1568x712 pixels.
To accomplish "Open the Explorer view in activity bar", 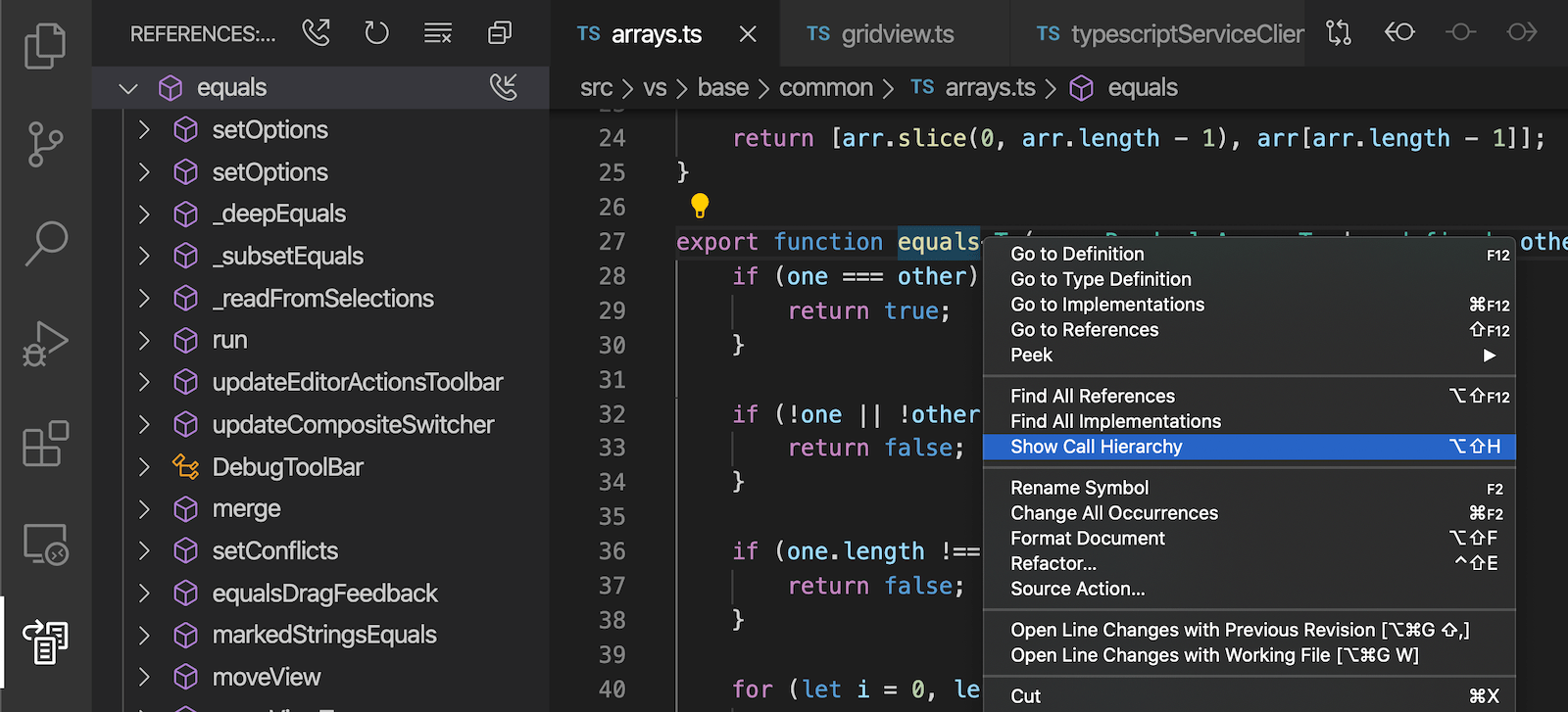I will point(45,45).
